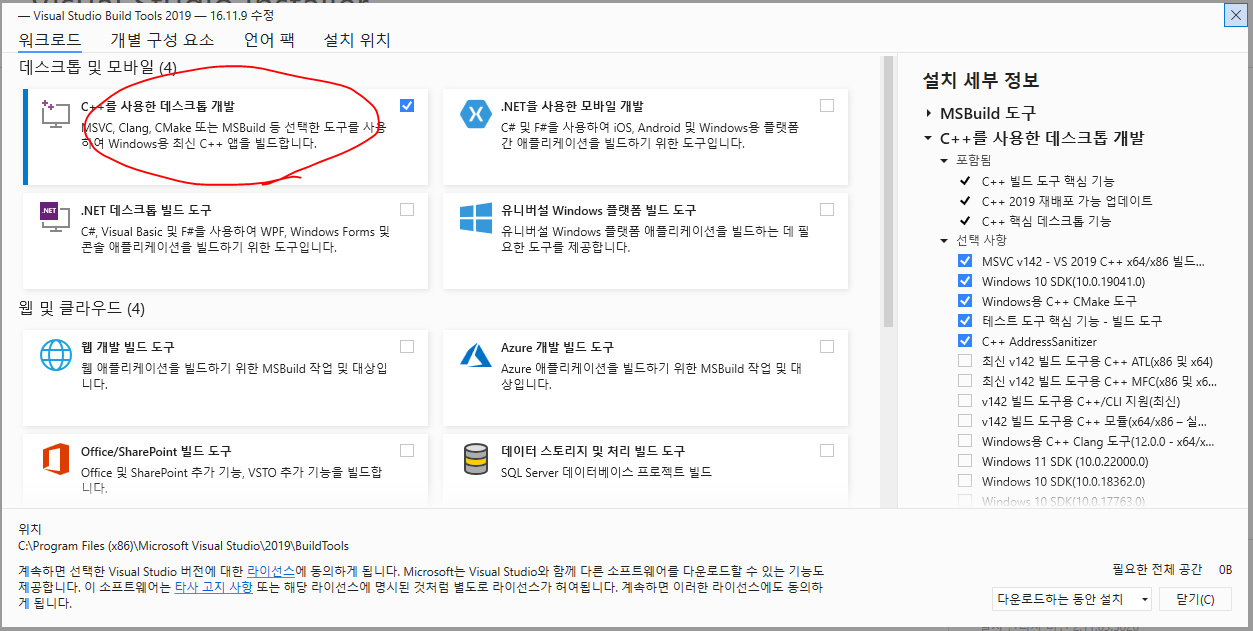The width and height of the screenshot is (1253, 631).
Task: Uncheck Windows용 C++ CMake 도구 option
Action: 965,301
